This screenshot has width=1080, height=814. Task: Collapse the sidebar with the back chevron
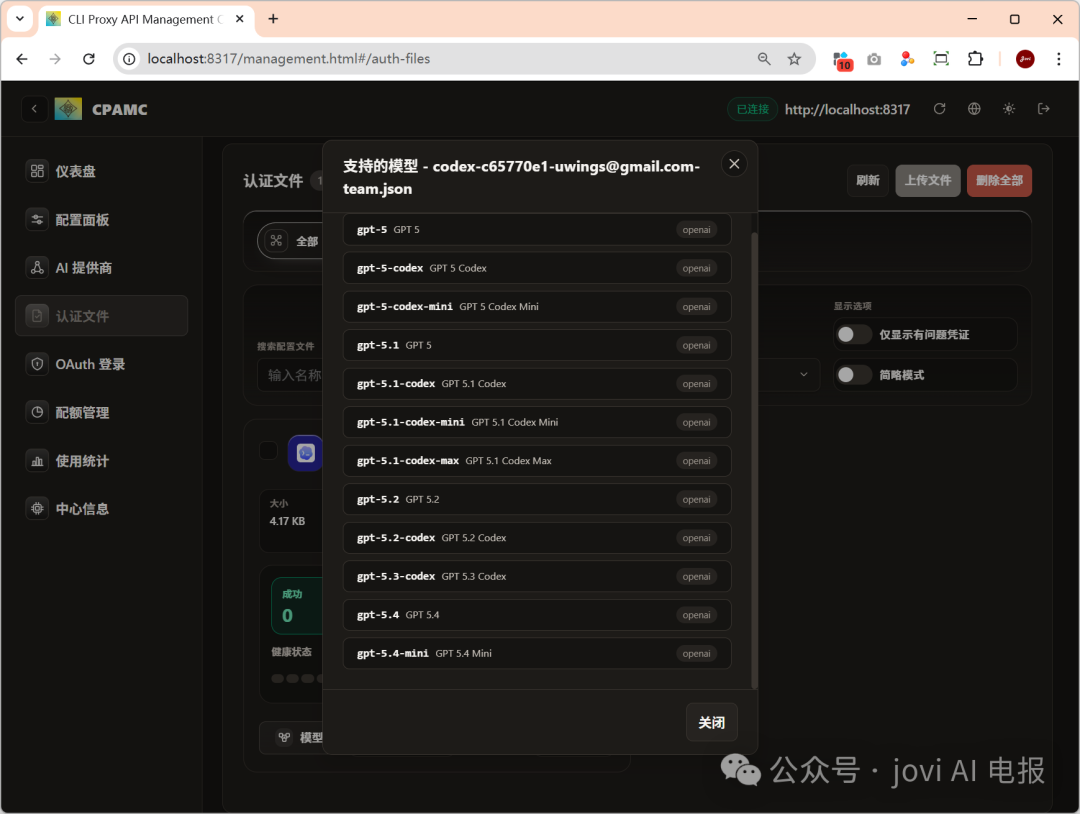coord(34,109)
